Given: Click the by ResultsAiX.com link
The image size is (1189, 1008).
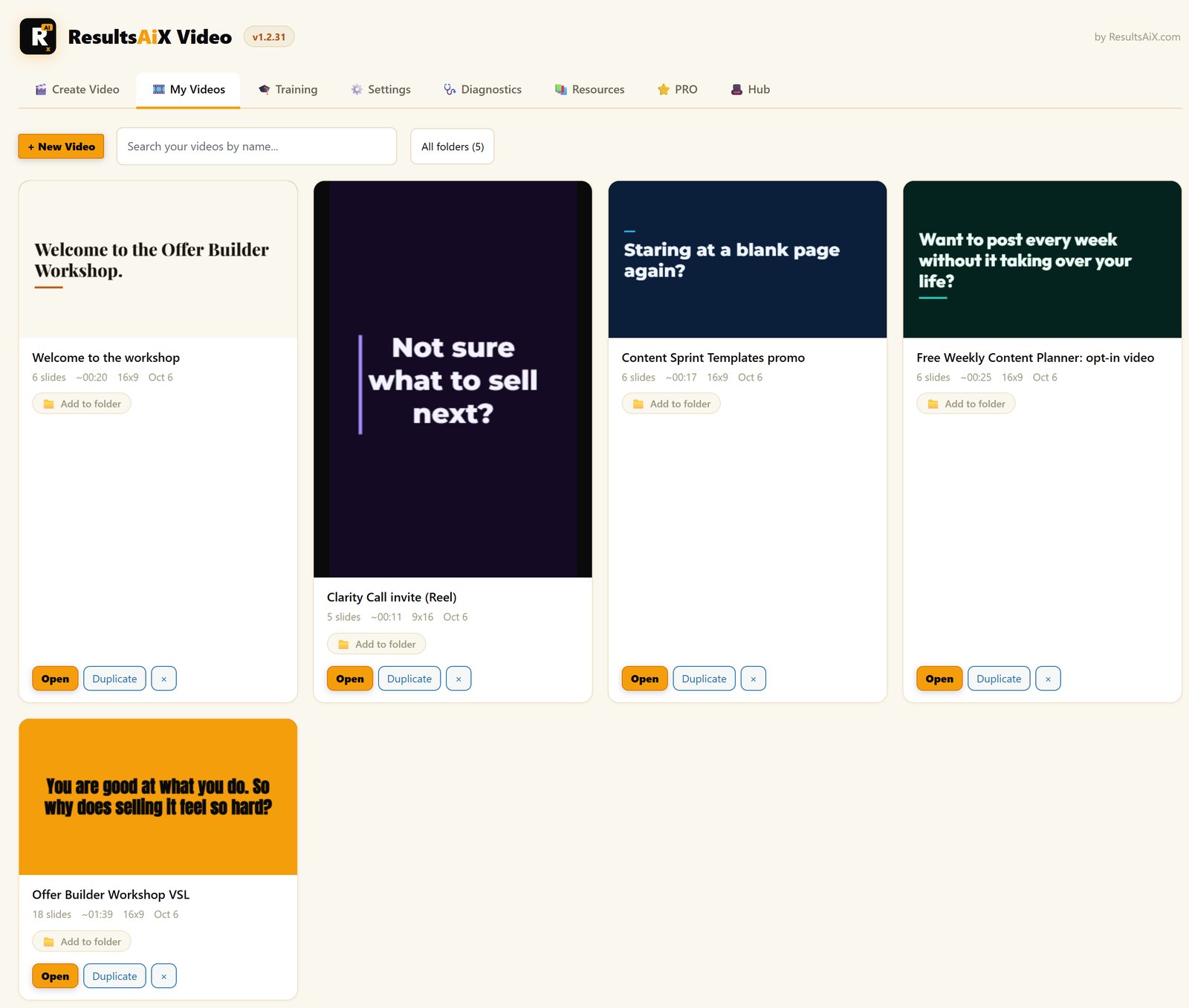Looking at the screenshot, I should coord(1137,37).
